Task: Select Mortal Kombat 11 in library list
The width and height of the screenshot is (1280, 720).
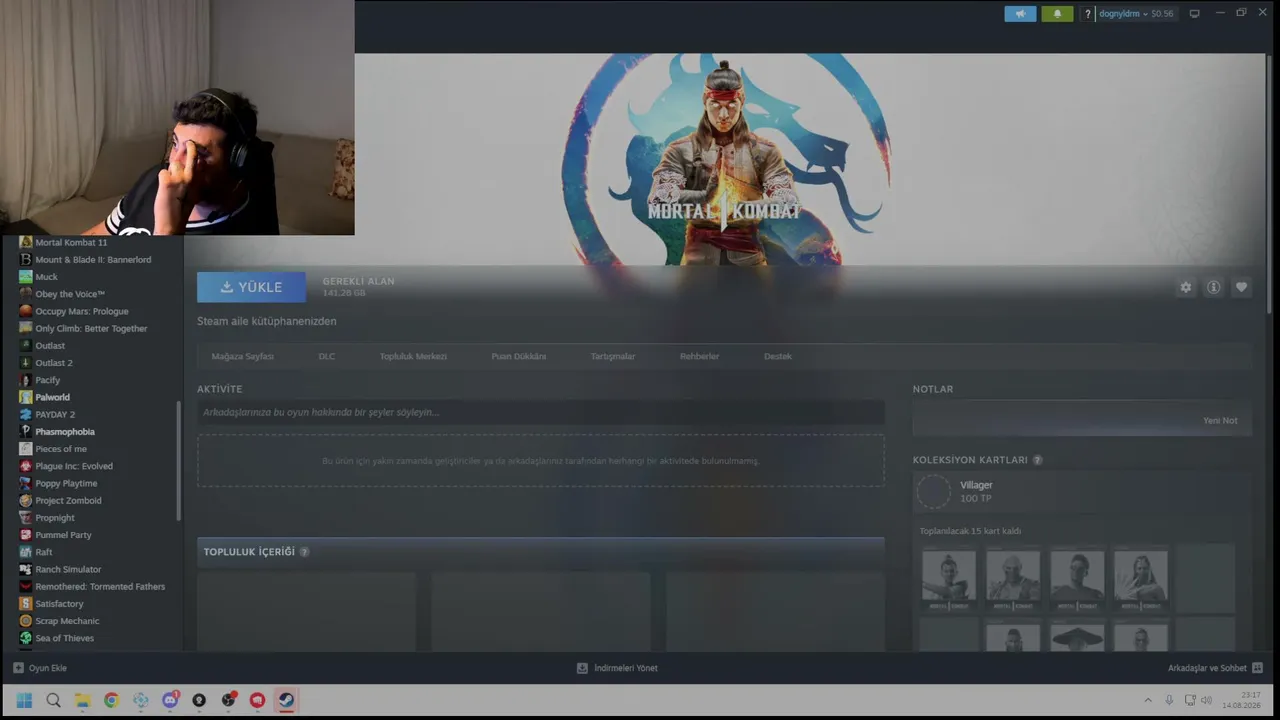Action: (71, 242)
